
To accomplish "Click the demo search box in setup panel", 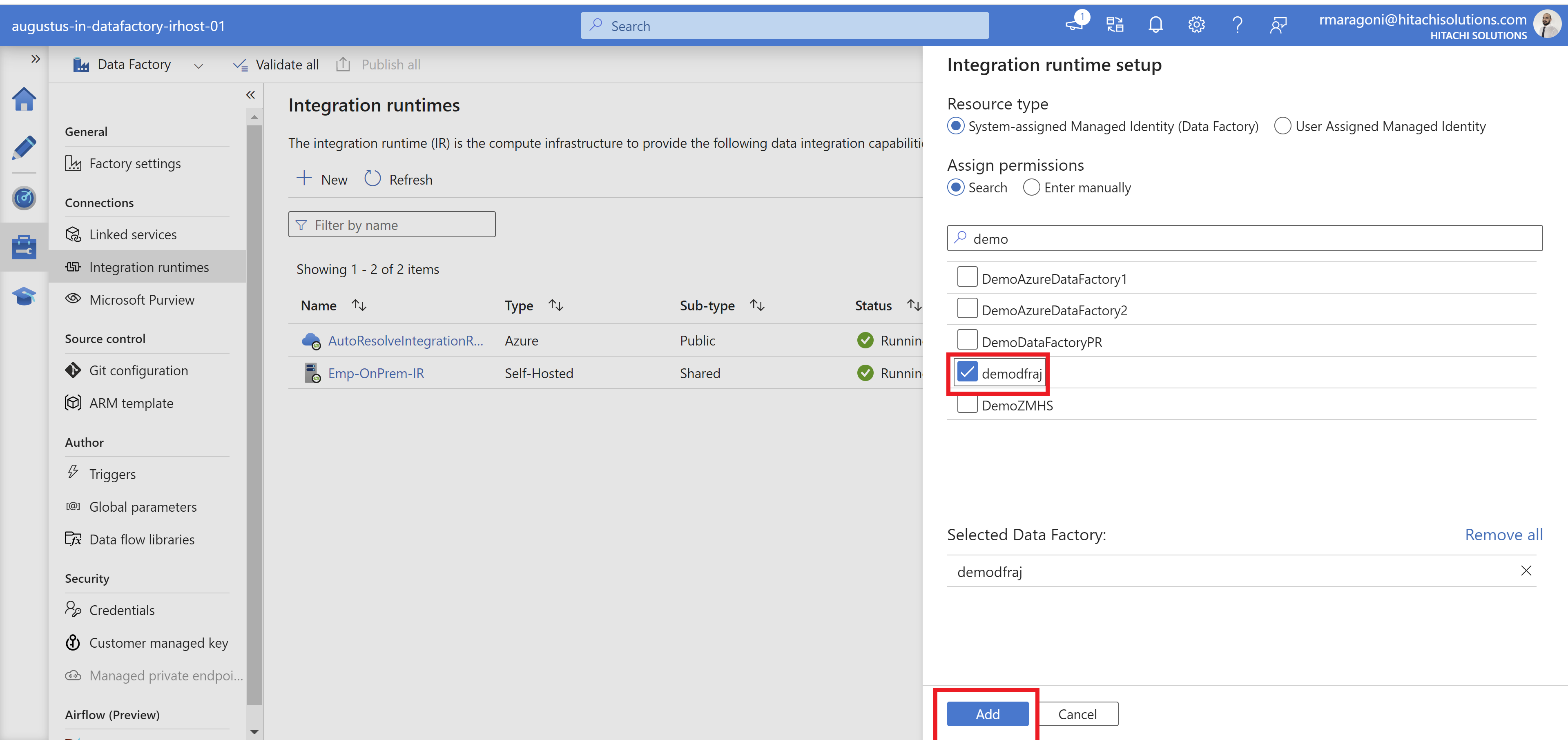I will pyautogui.click(x=1244, y=238).
